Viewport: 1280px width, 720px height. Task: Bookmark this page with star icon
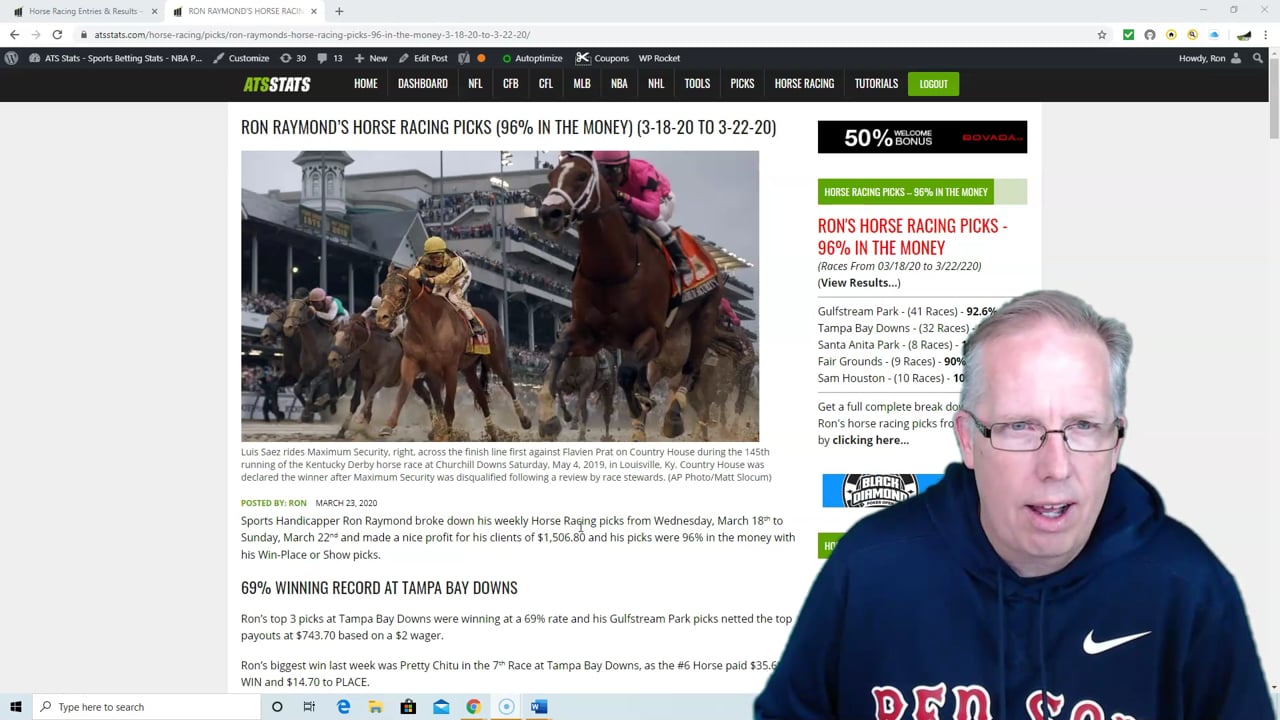click(1102, 34)
